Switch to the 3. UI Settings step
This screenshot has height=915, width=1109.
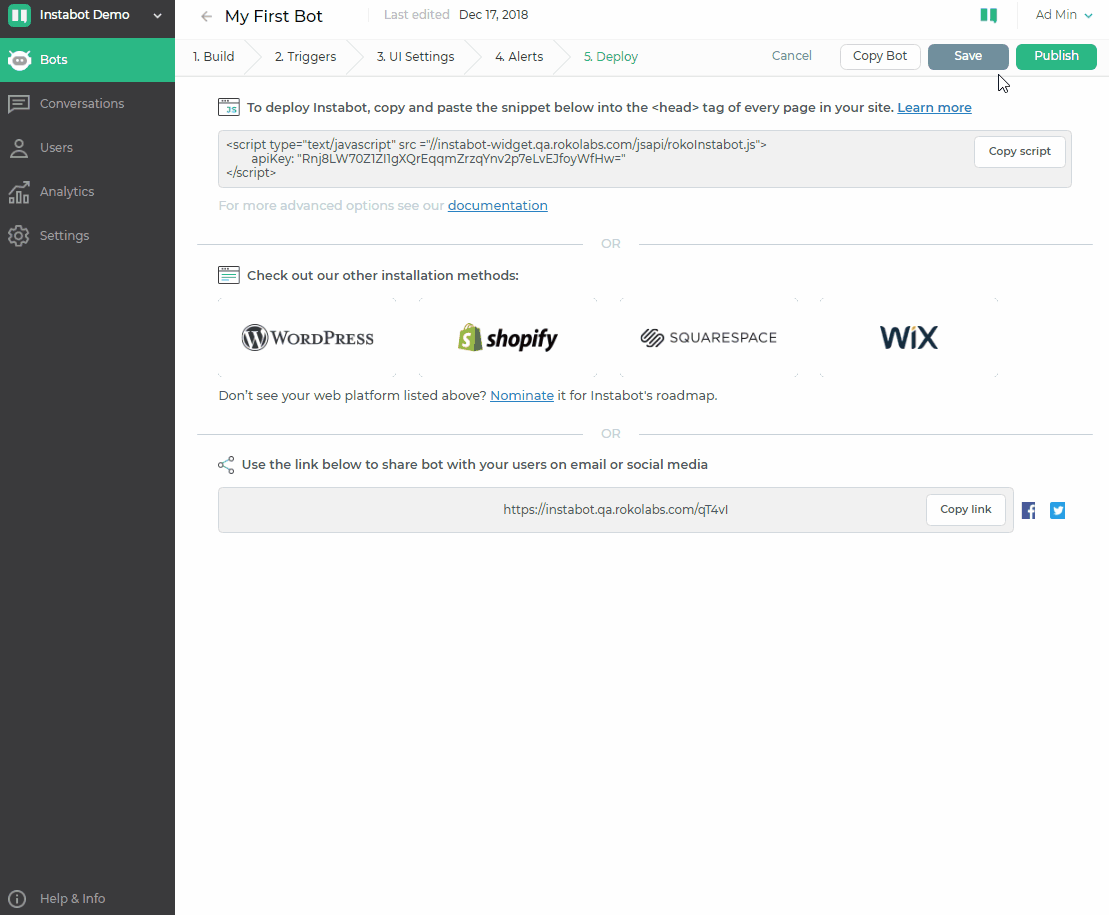pos(415,57)
